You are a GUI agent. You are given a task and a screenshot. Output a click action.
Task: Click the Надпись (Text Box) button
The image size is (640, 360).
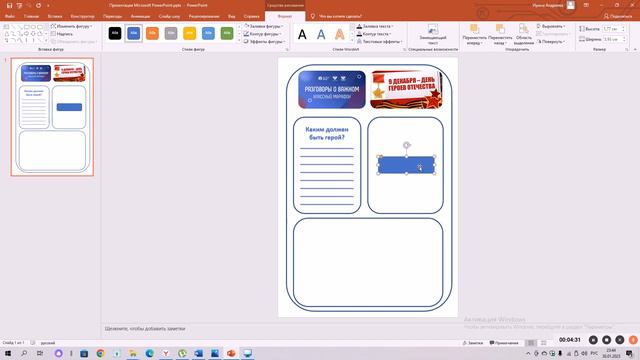click(x=62, y=34)
